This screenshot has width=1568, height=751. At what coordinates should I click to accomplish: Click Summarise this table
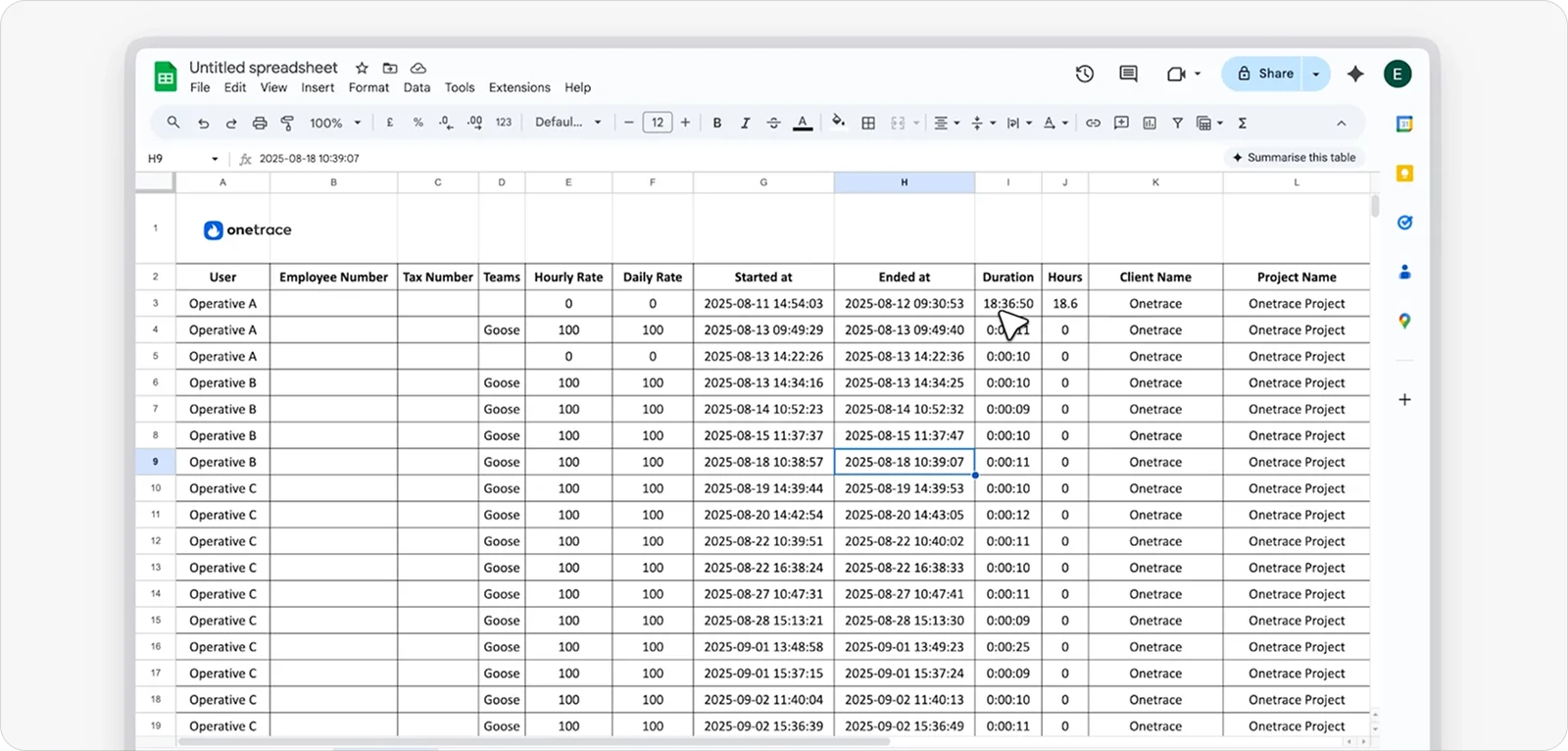1294,157
